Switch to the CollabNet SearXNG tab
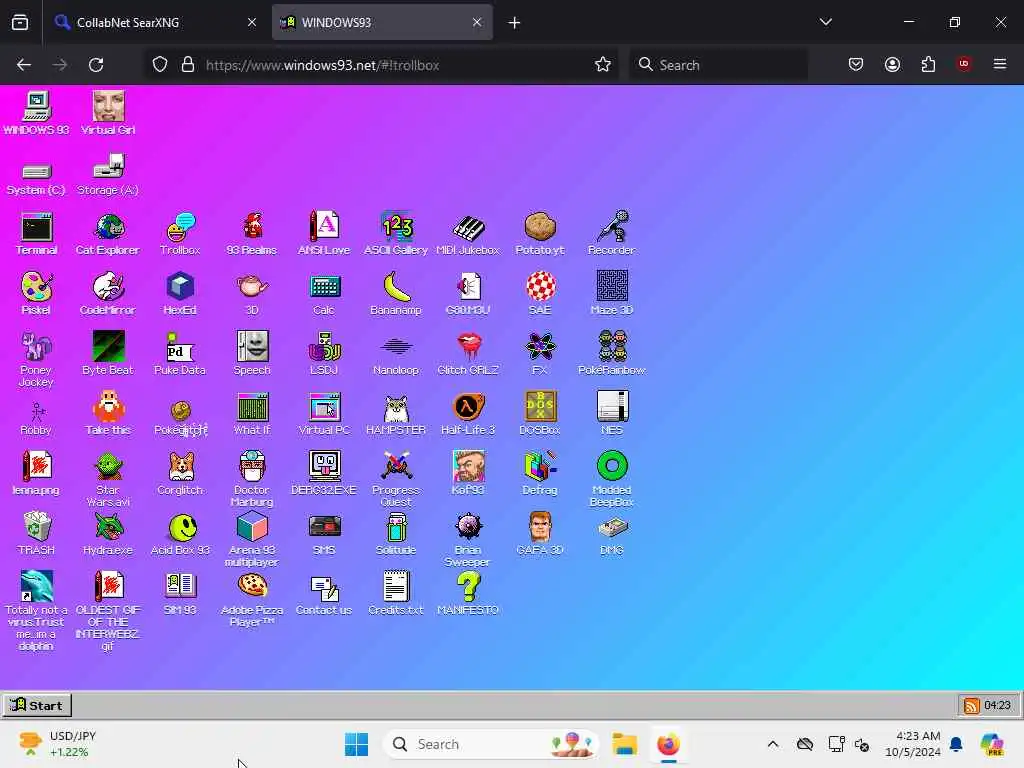The height and width of the screenshot is (768, 1024). click(155, 22)
